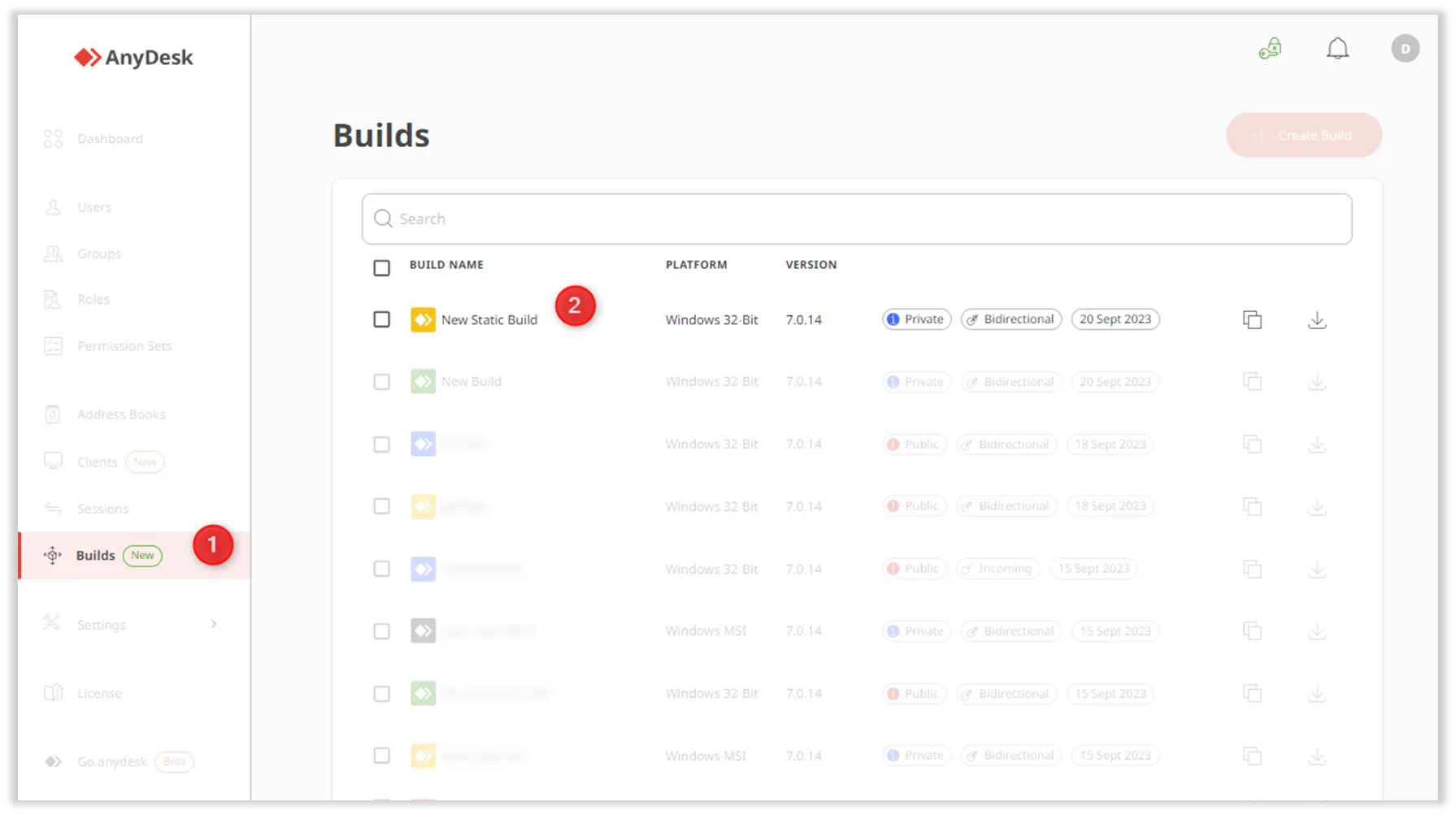The width and height of the screenshot is (1456, 815).
Task: Open the Builds sidebar section
Action: [96, 556]
